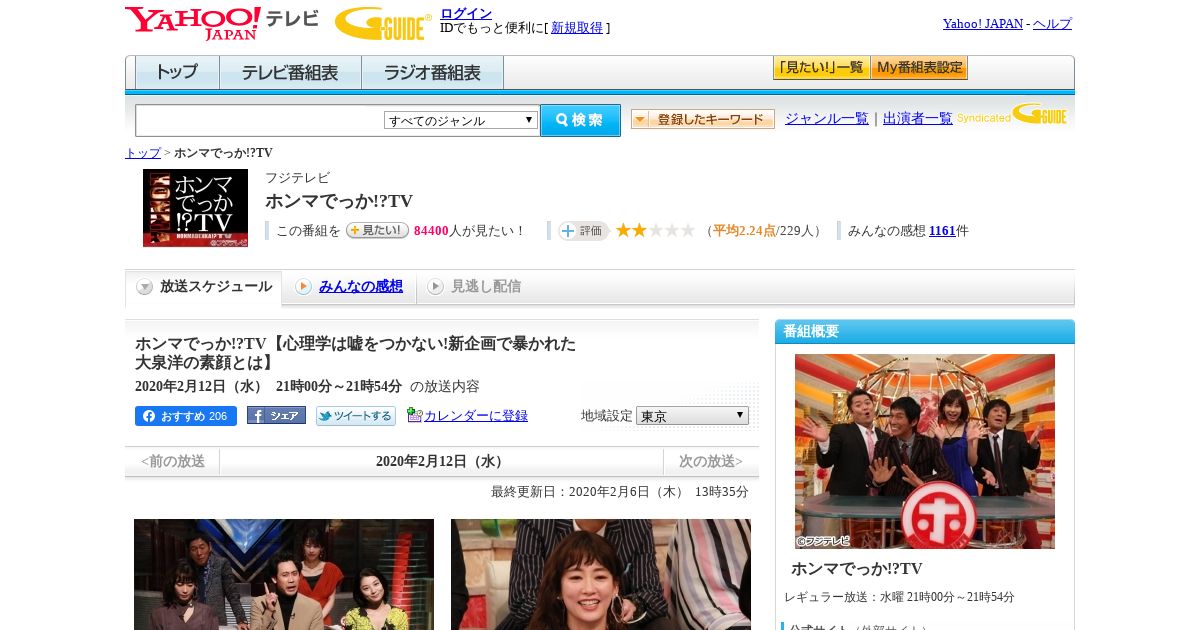Click the 最終更新日 timestamp text
This screenshot has width=1200, height=630.
620,492
